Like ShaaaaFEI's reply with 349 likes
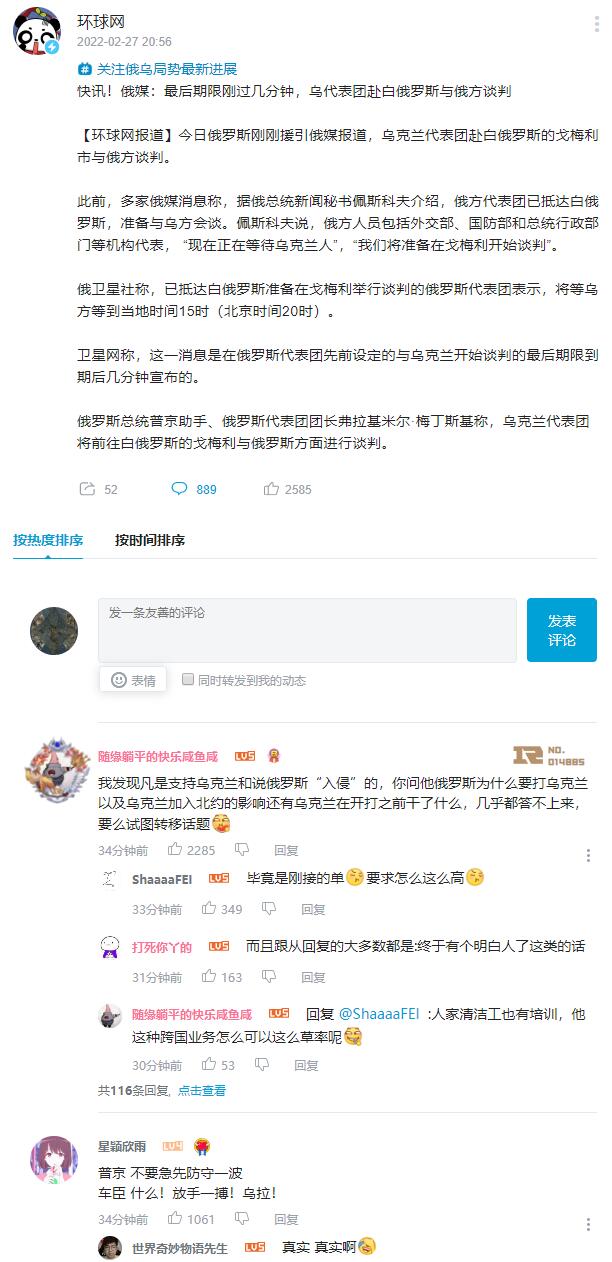 pos(209,909)
